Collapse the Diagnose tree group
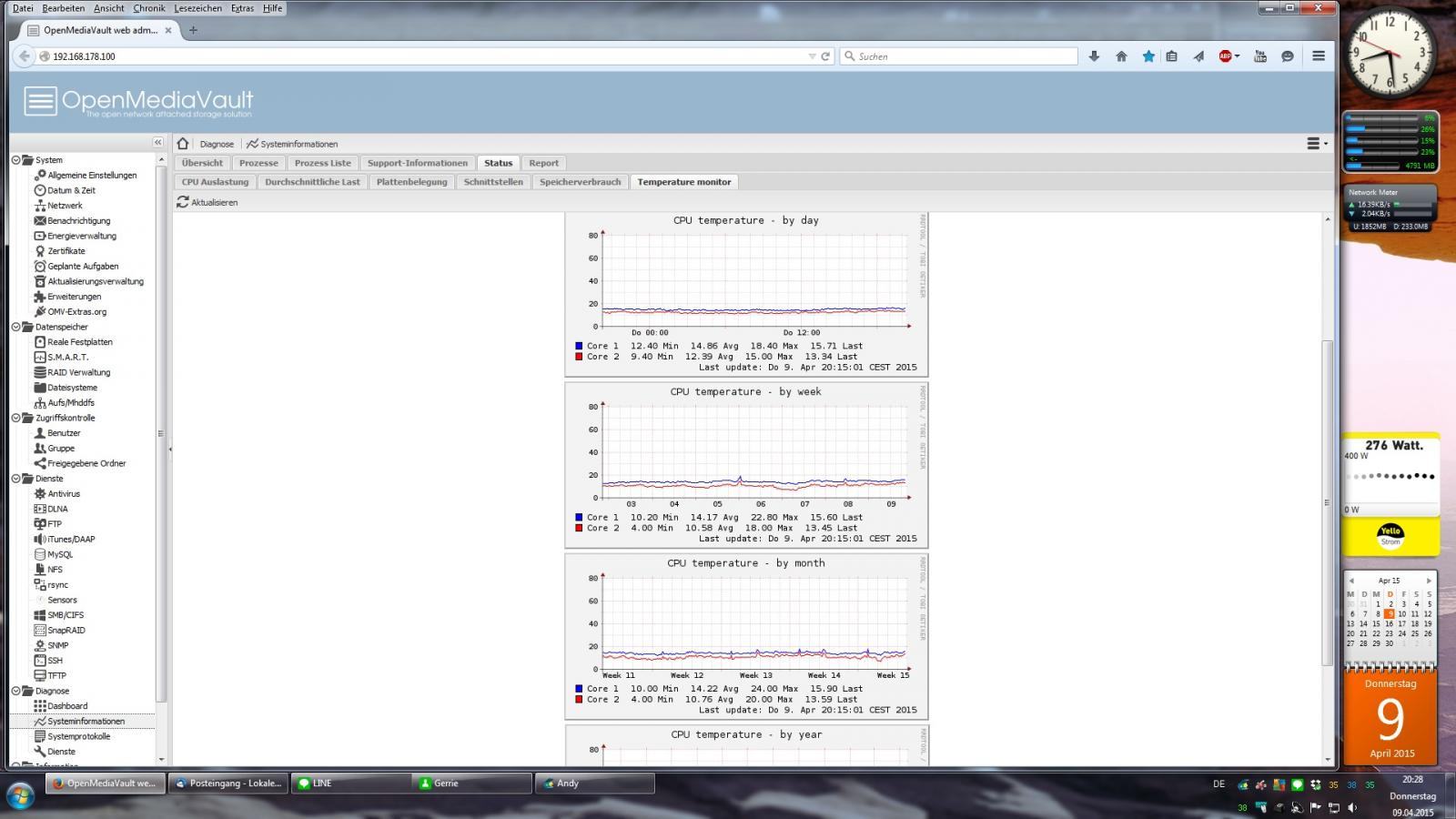 pos(15,691)
